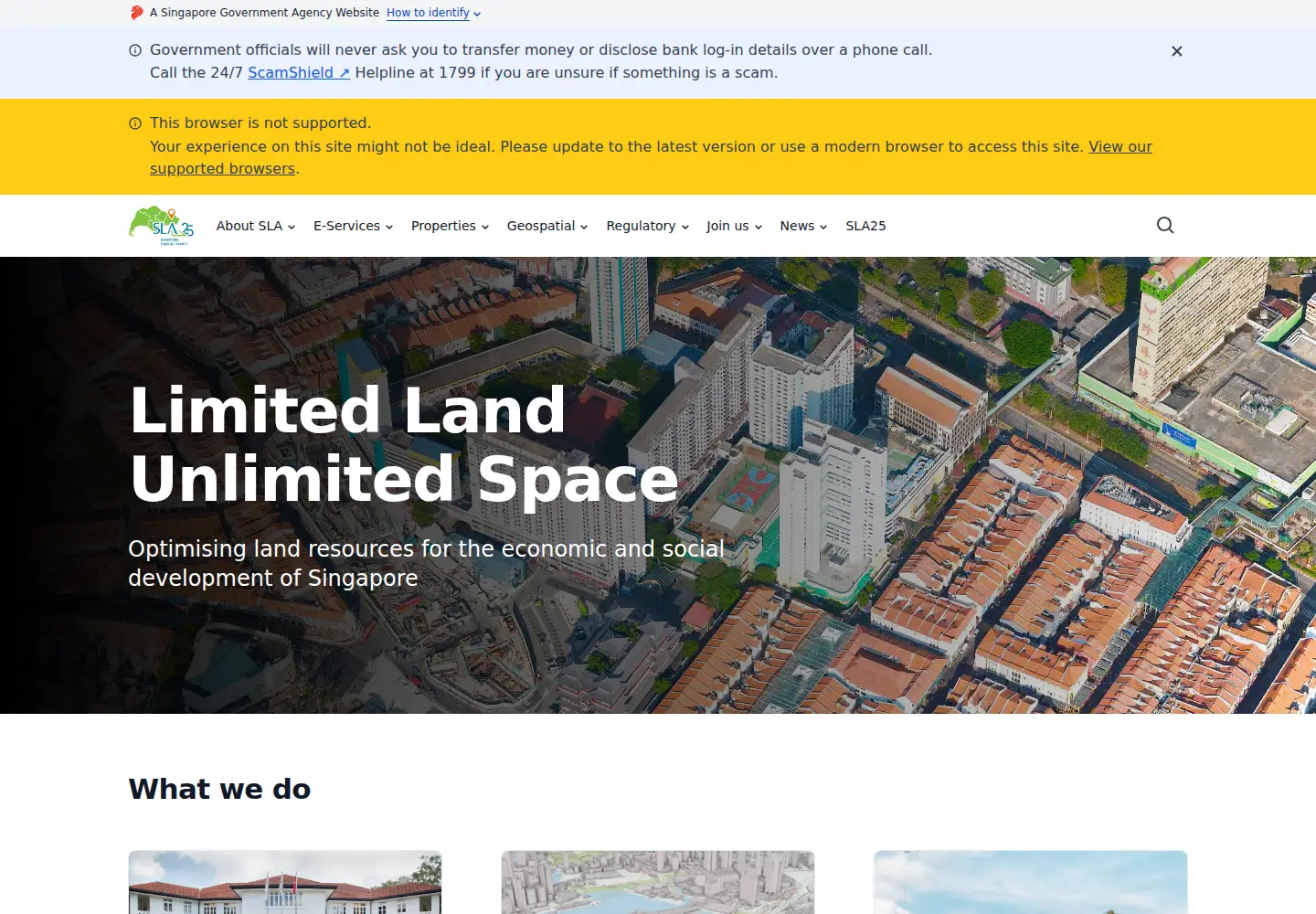Open the middle 3D city map card
Viewport: 1316px width, 914px height.
pos(658,882)
